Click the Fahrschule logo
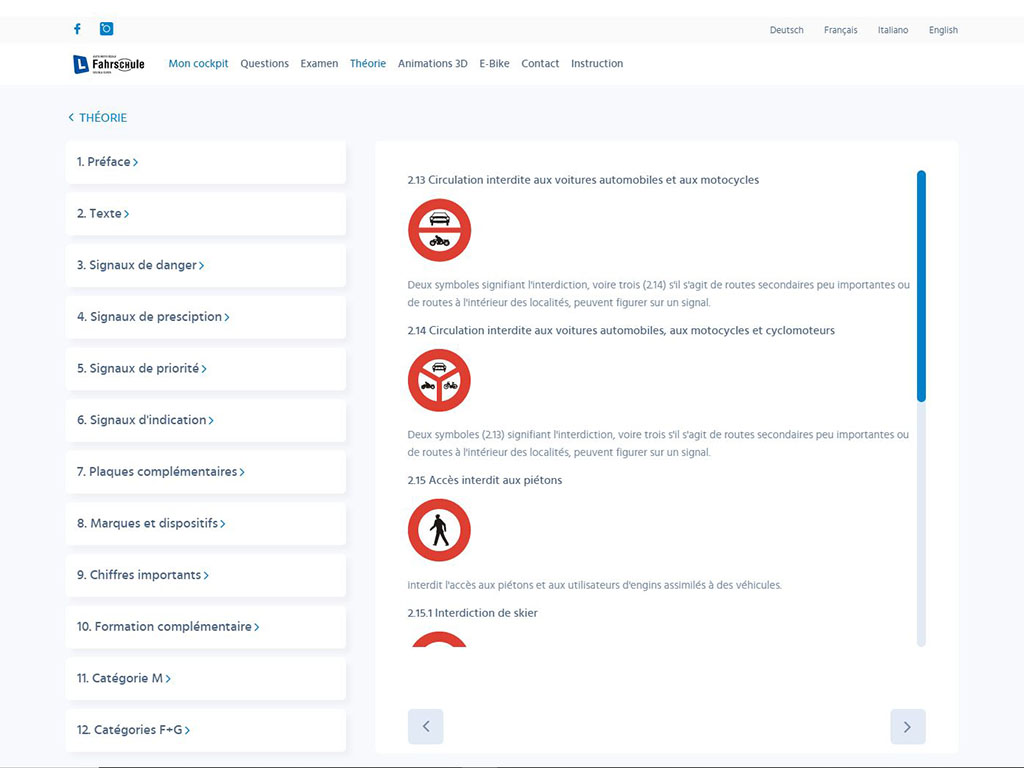1024x768 pixels. tap(108, 64)
